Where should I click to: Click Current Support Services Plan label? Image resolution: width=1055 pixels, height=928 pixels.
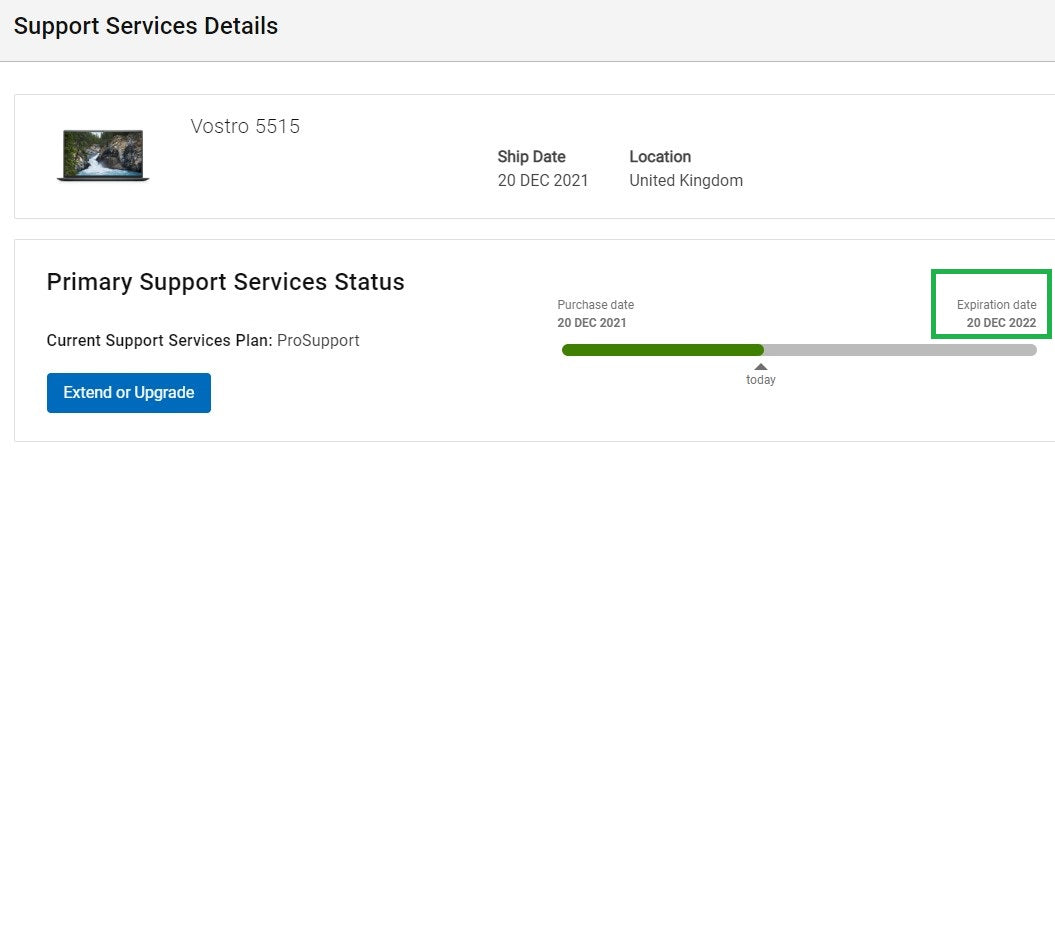click(159, 341)
